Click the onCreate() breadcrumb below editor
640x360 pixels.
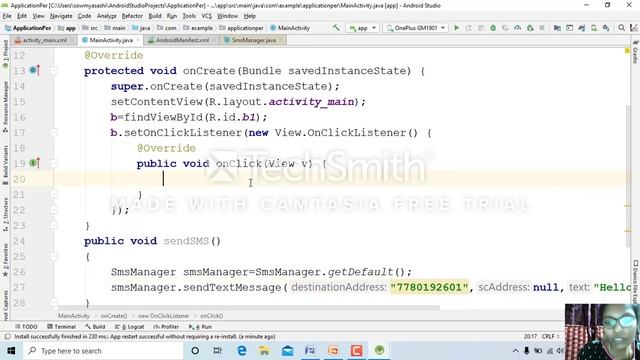[114, 316]
